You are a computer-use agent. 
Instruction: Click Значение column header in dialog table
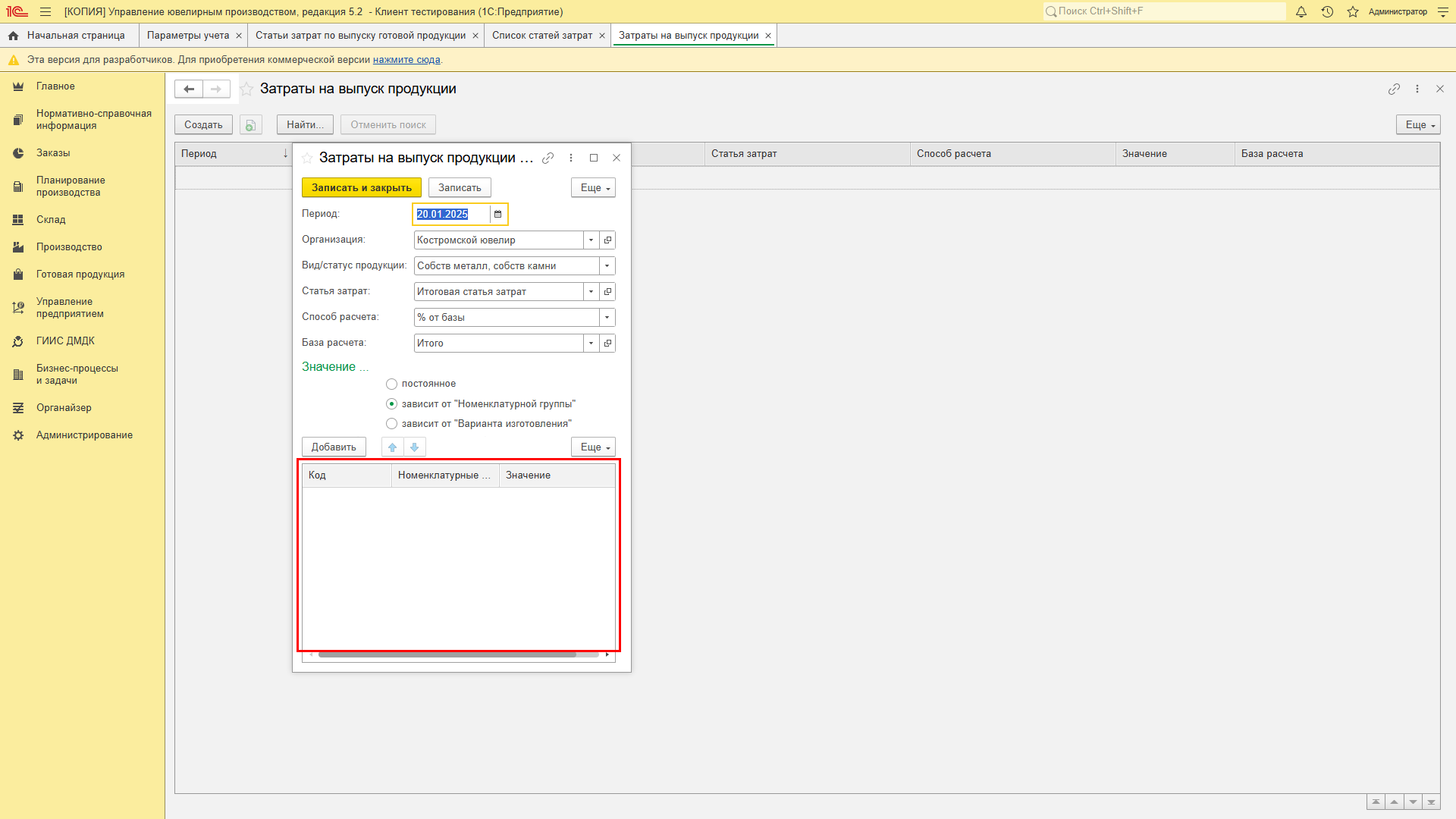click(557, 475)
